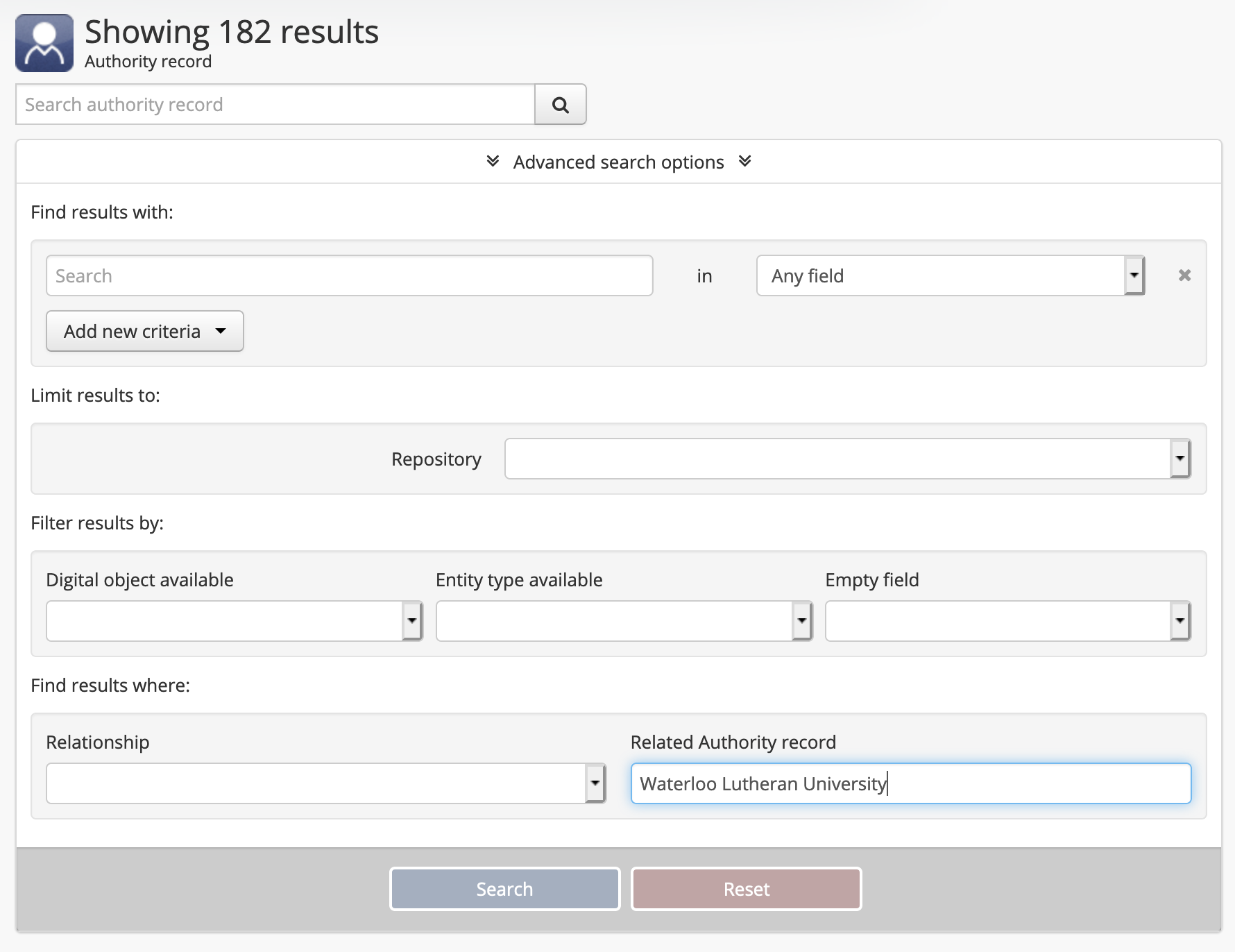Click the Any field dropdown arrow
Image resolution: width=1235 pixels, height=952 pixels.
[x=1134, y=275]
